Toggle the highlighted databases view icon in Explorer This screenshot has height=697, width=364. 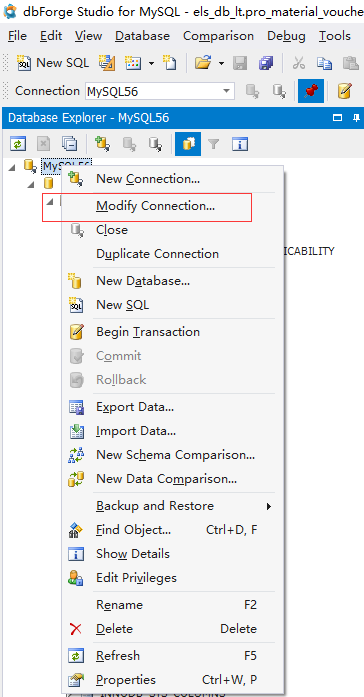188,144
